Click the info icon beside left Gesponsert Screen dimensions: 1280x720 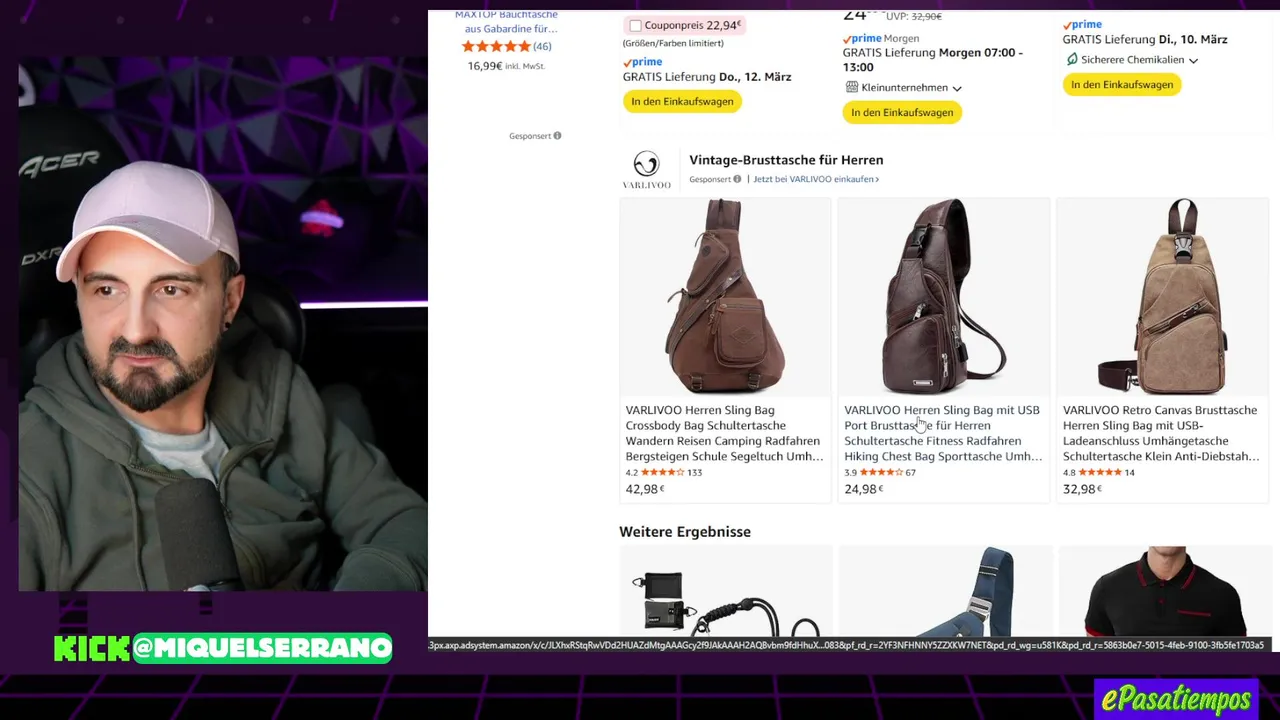(x=557, y=136)
